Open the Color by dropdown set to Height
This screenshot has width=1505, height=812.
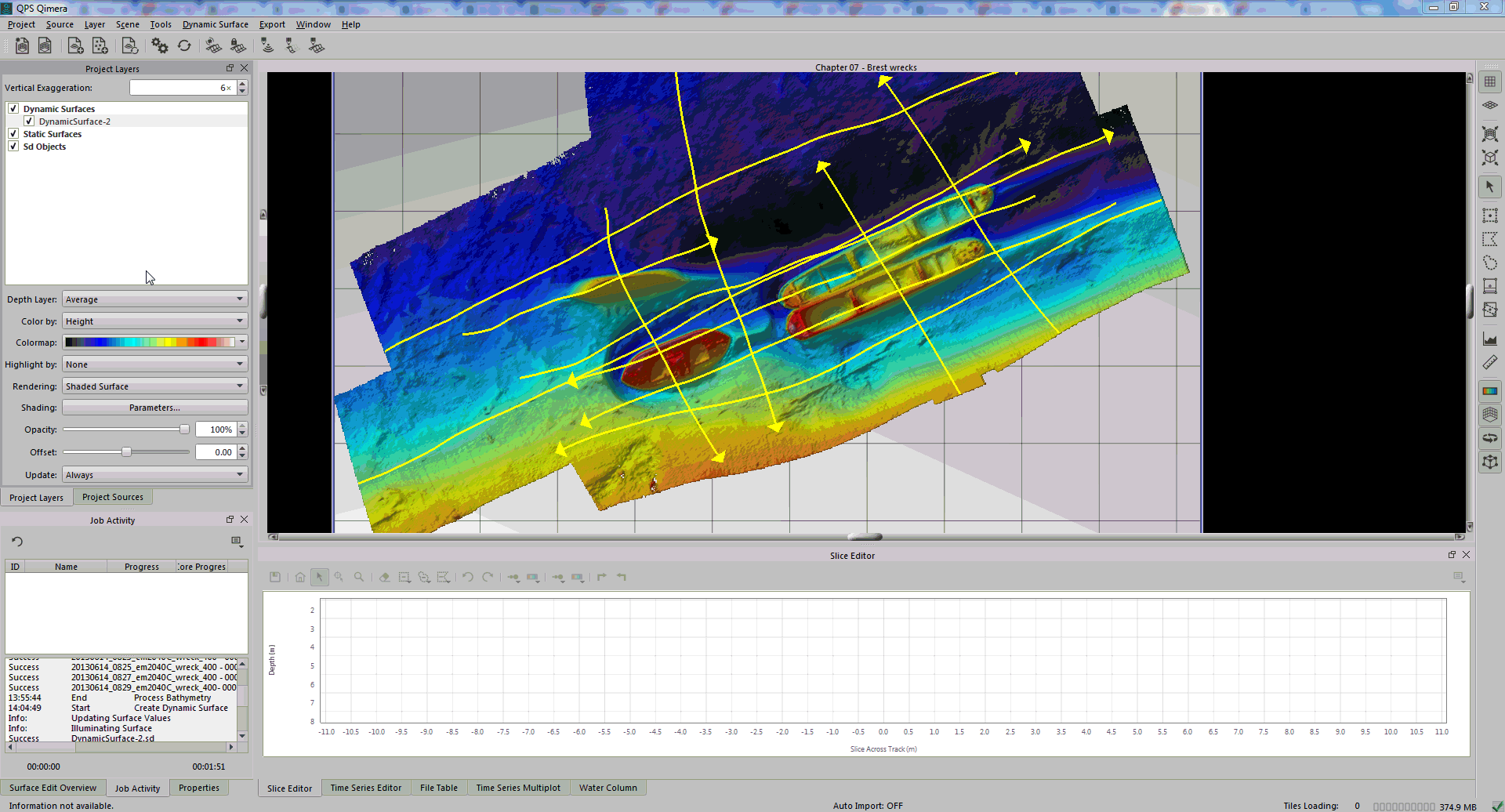[x=154, y=321]
